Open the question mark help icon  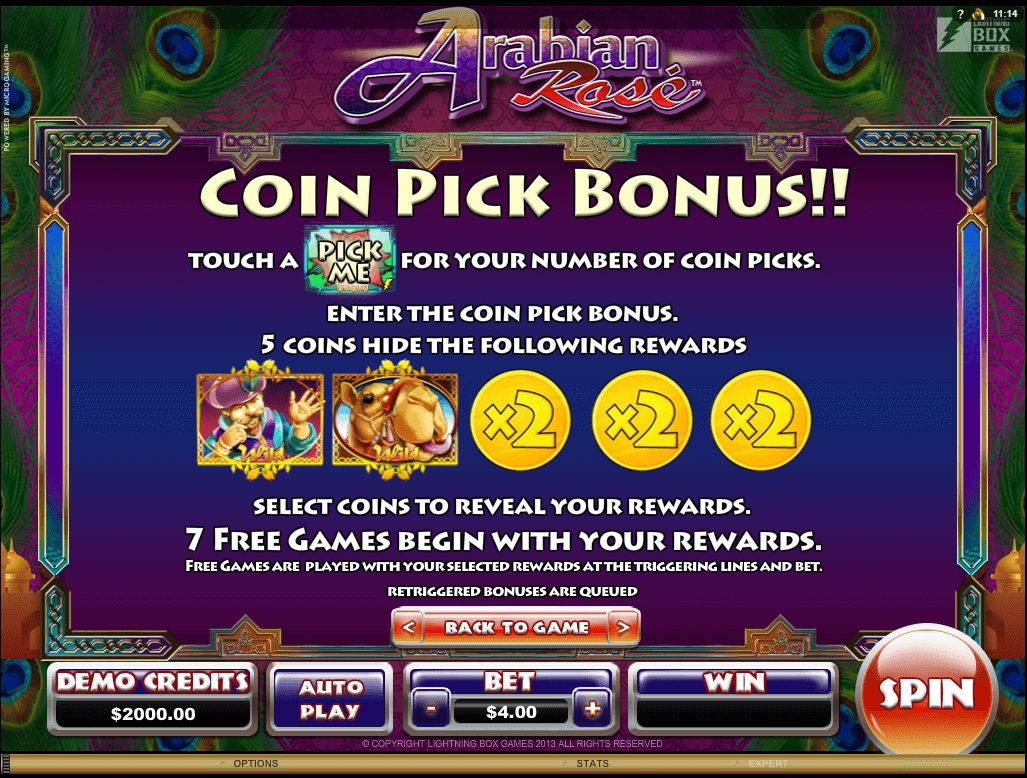point(960,14)
